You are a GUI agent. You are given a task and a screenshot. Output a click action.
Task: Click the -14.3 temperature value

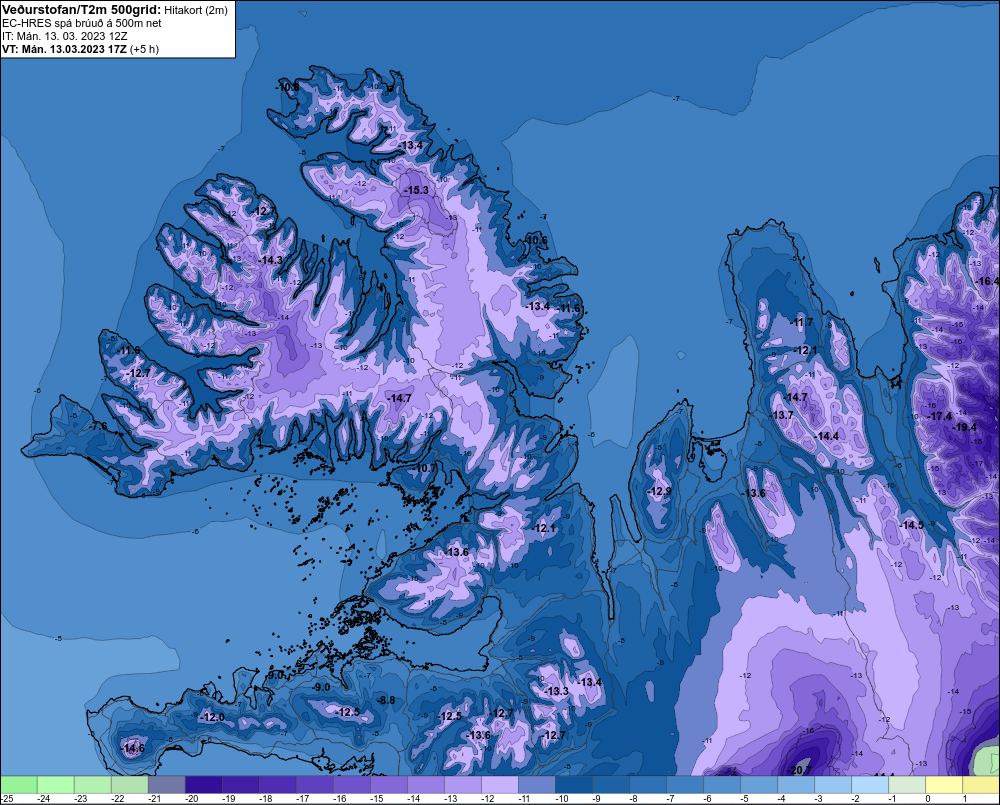tap(270, 260)
